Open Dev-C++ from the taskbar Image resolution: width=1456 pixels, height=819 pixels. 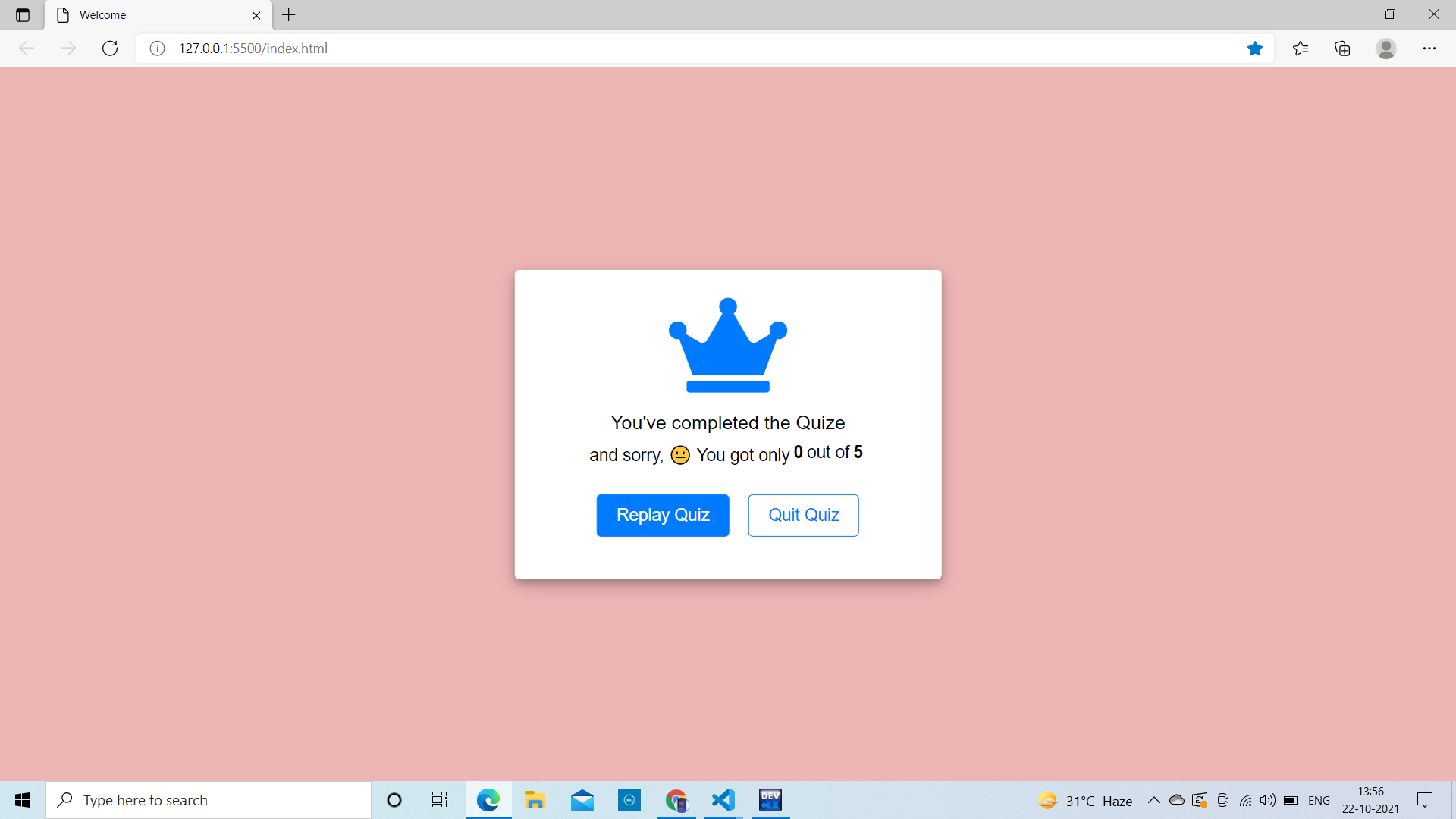(x=770, y=800)
